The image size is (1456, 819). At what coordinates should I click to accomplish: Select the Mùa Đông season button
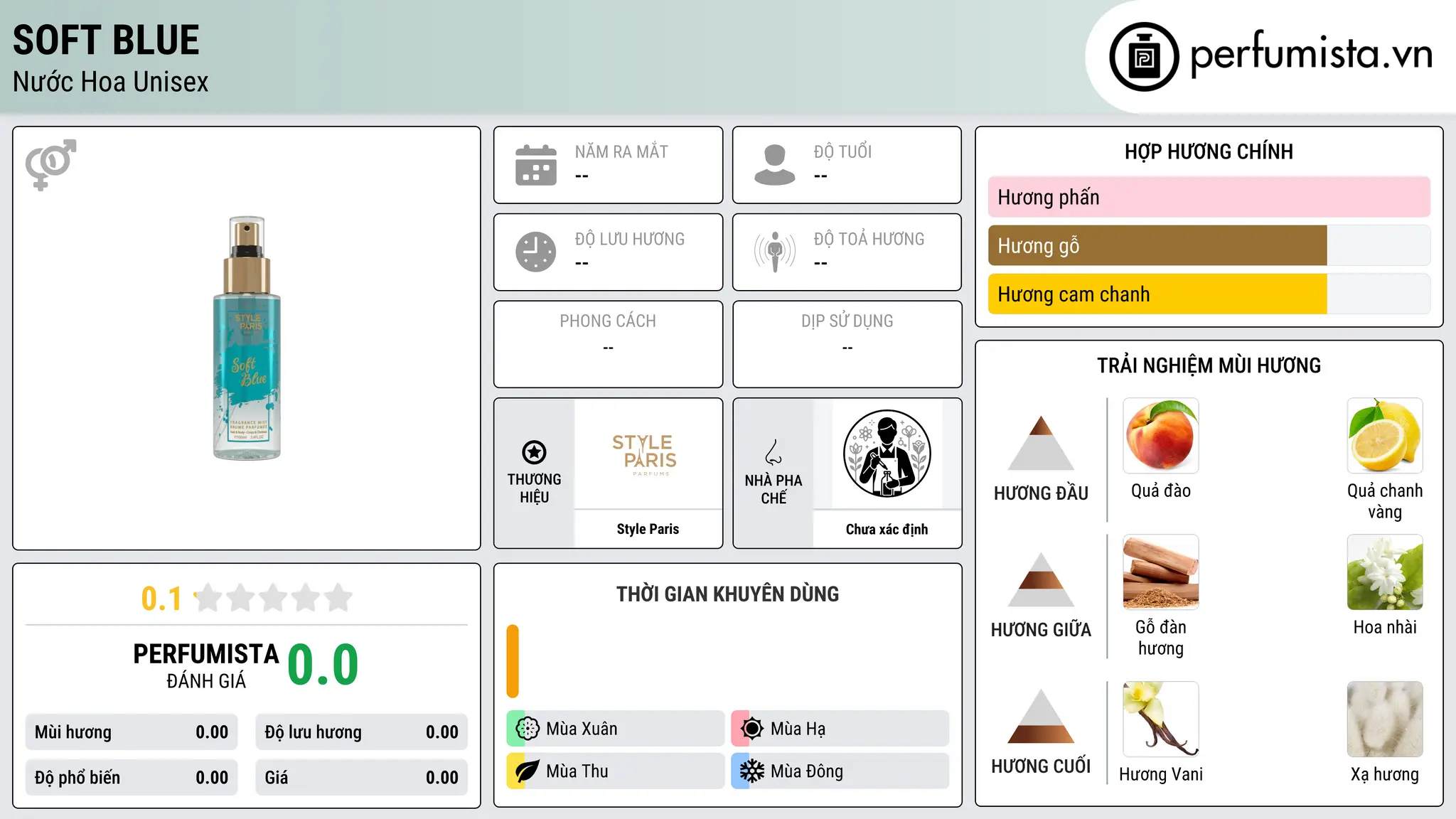click(x=840, y=771)
